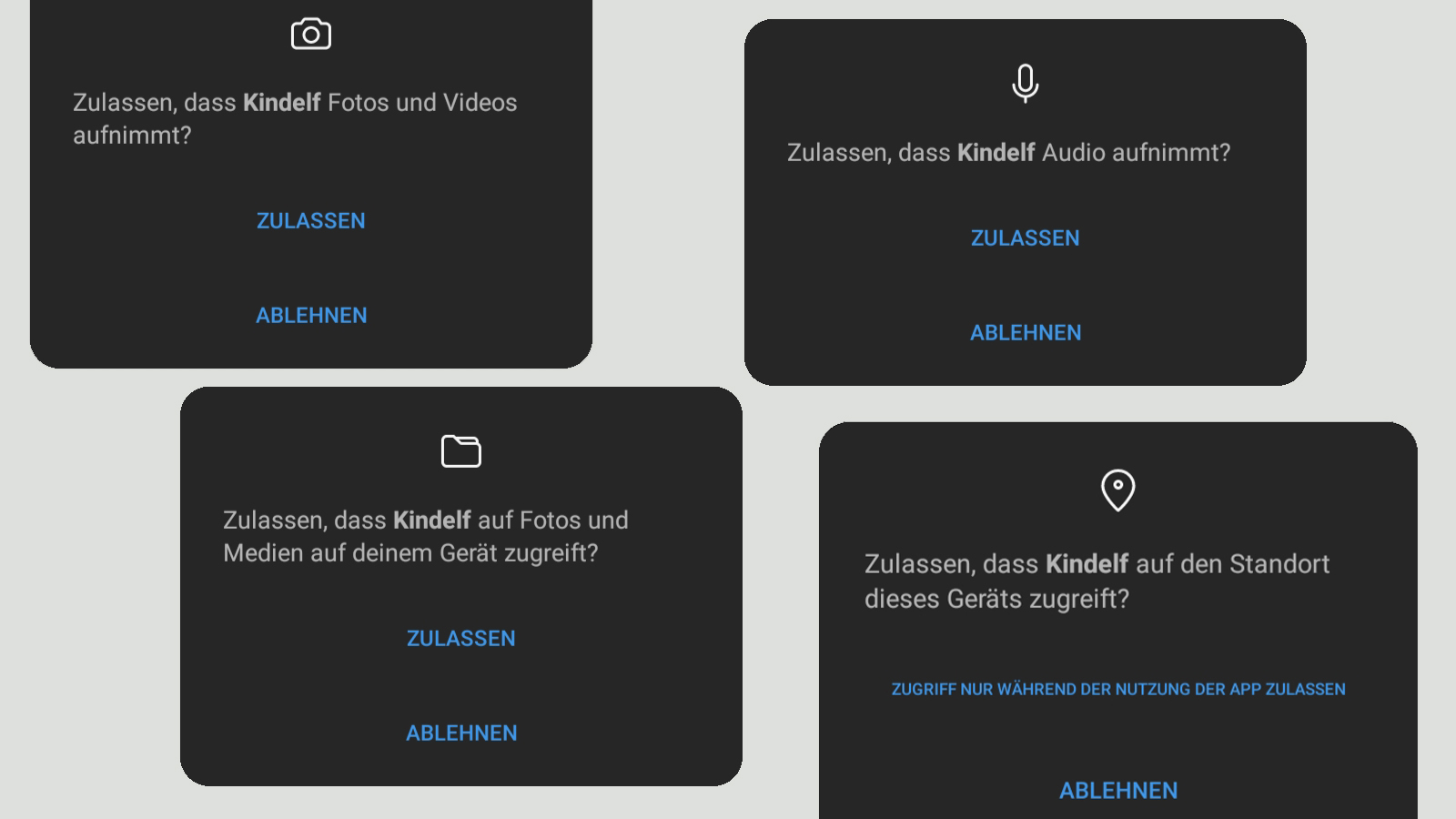Allow Kindelf to take photos and videos via ZULASSEN
The width and height of the screenshot is (1456, 819).
(x=311, y=221)
